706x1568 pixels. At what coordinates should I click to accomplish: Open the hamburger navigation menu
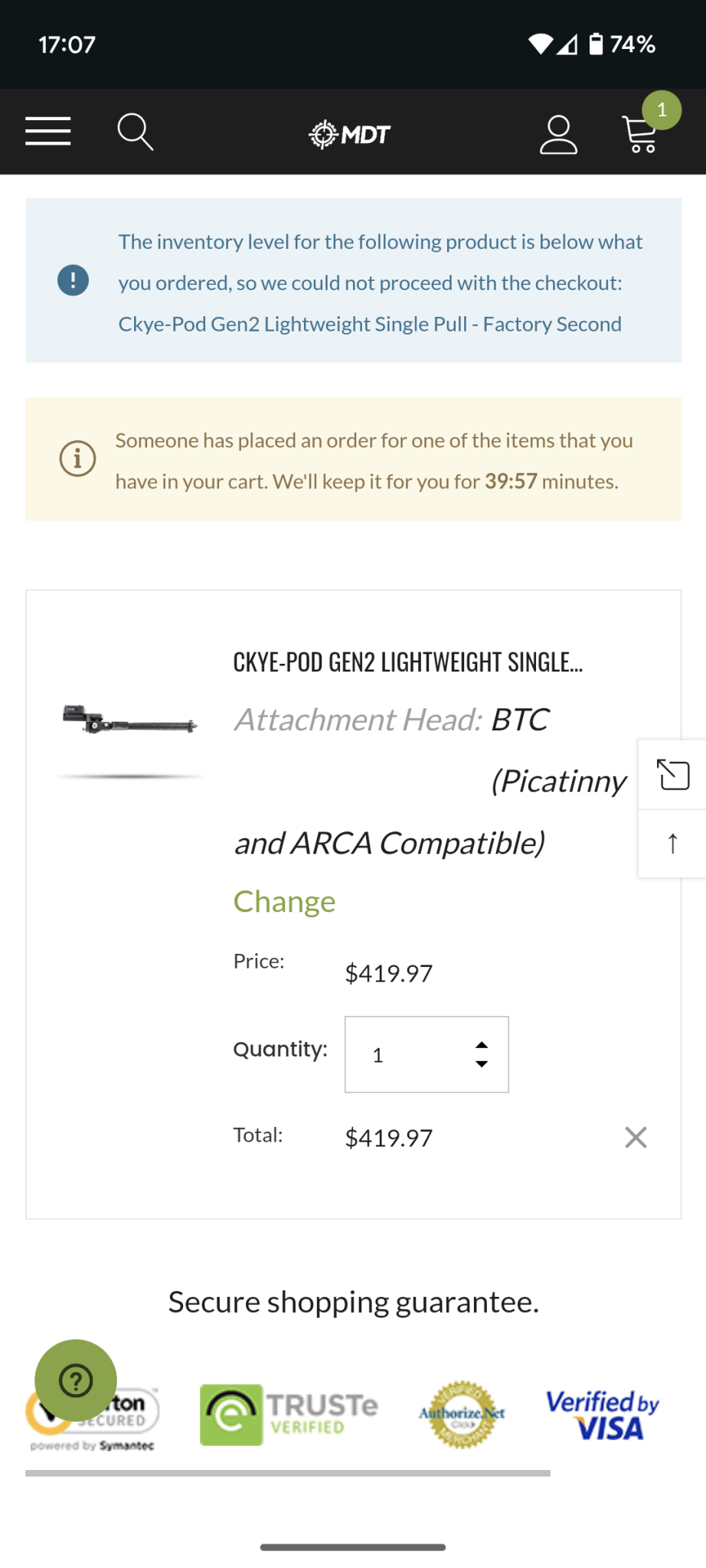pos(47,132)
